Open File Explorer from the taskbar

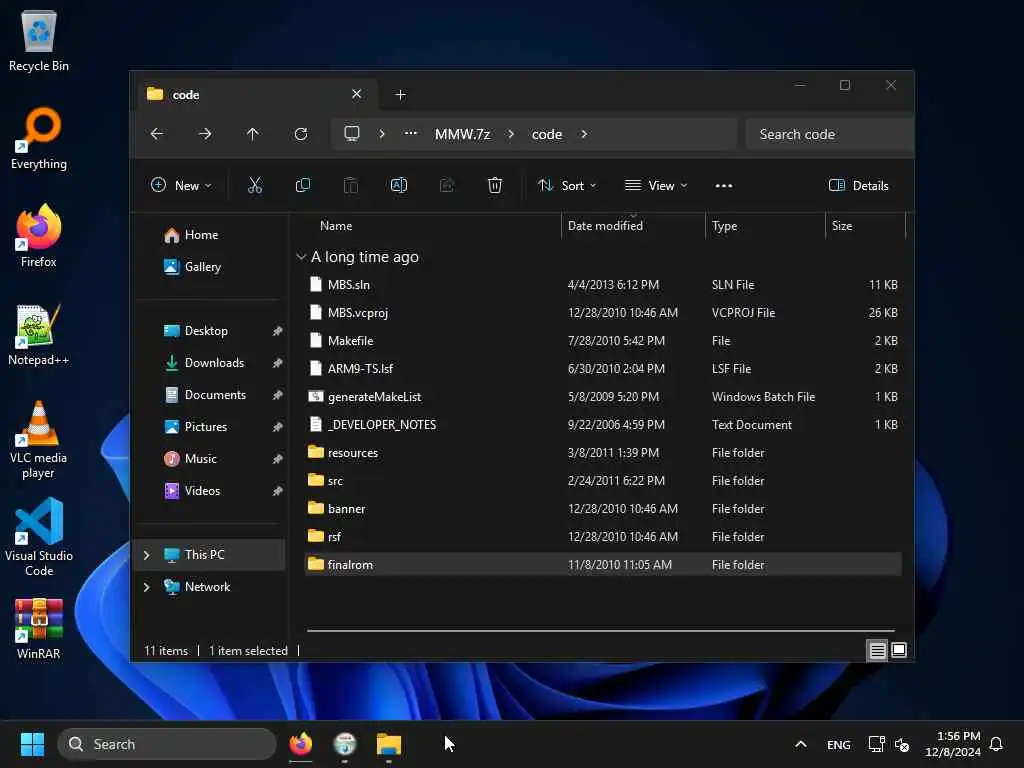pyautogui.click(x=389, y=744)
